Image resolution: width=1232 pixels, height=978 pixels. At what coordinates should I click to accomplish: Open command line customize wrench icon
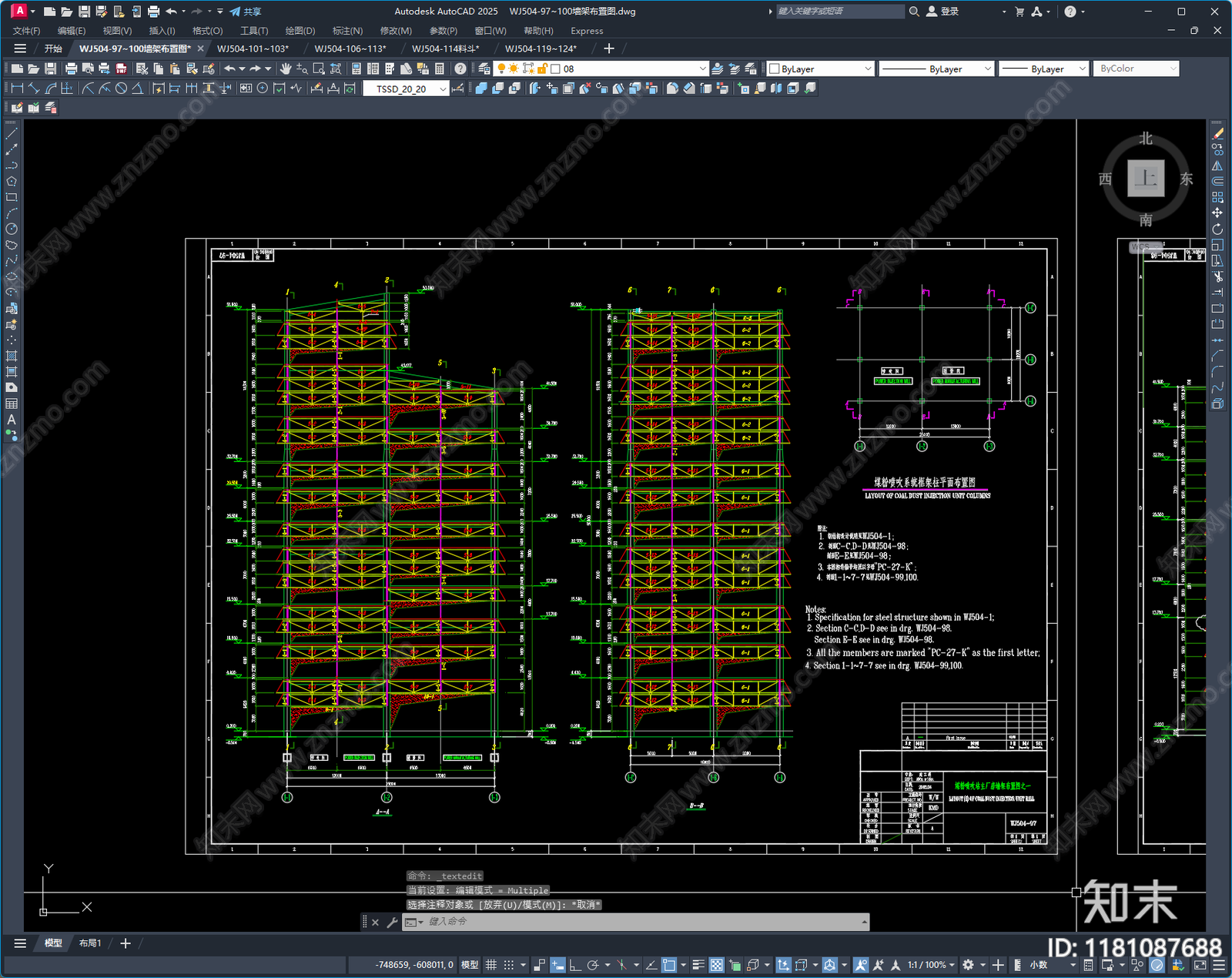click(392, 922)
